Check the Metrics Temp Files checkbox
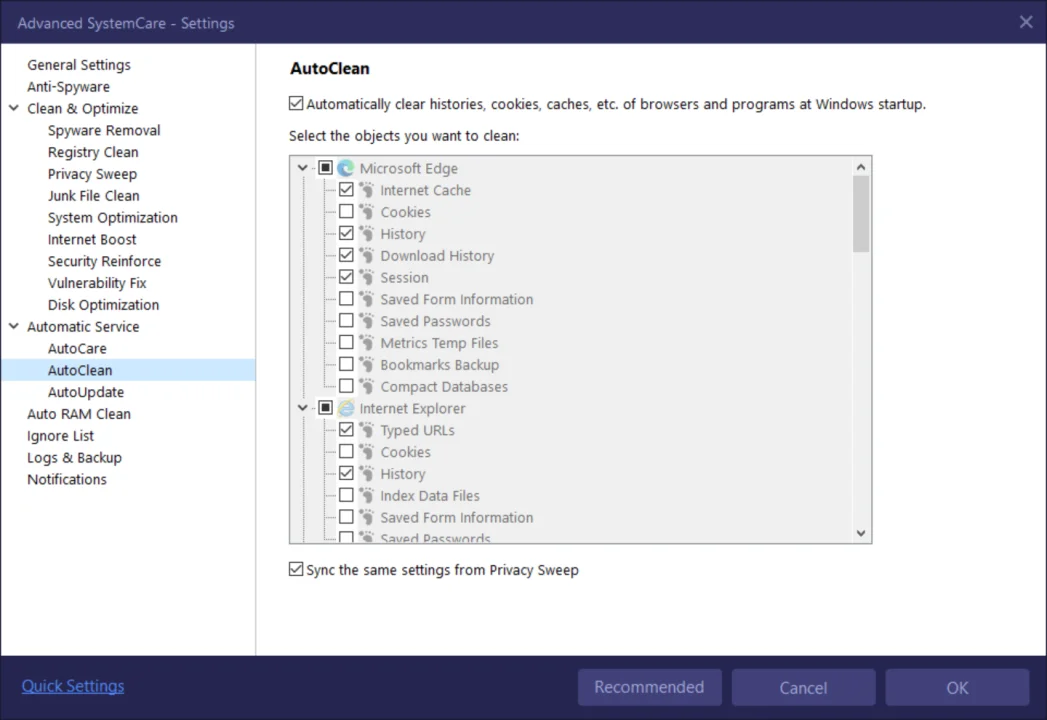Viewport: 1047px width, 720px height. 346,342
